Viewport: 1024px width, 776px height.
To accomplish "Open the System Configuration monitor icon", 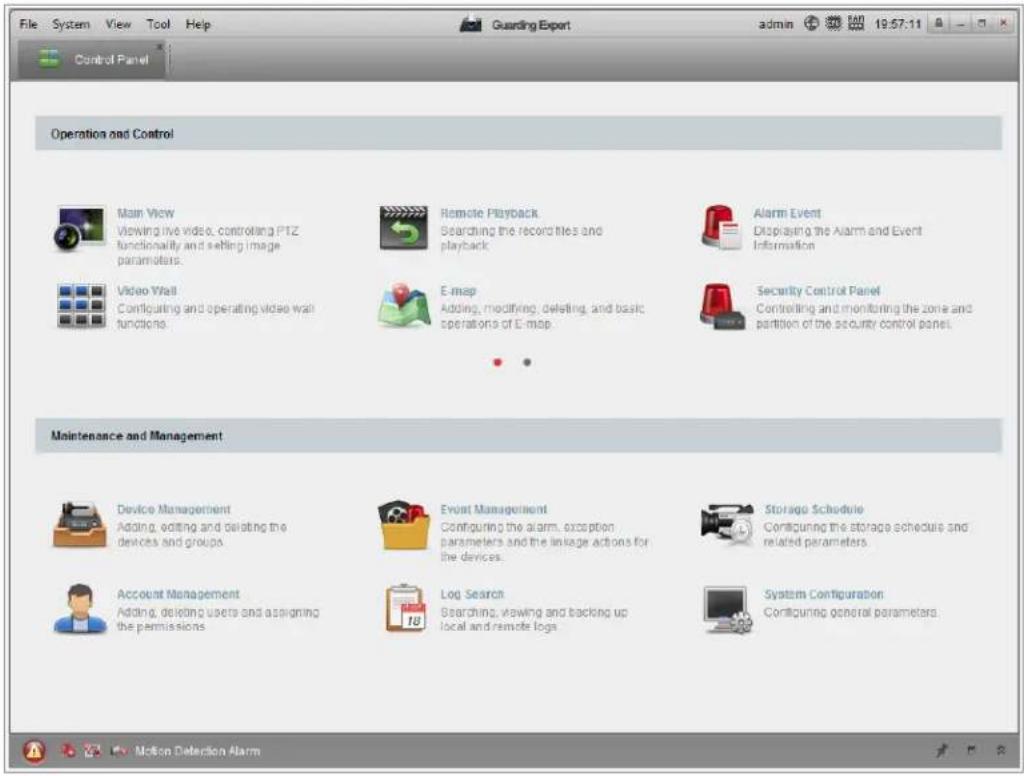I will 728,609.
